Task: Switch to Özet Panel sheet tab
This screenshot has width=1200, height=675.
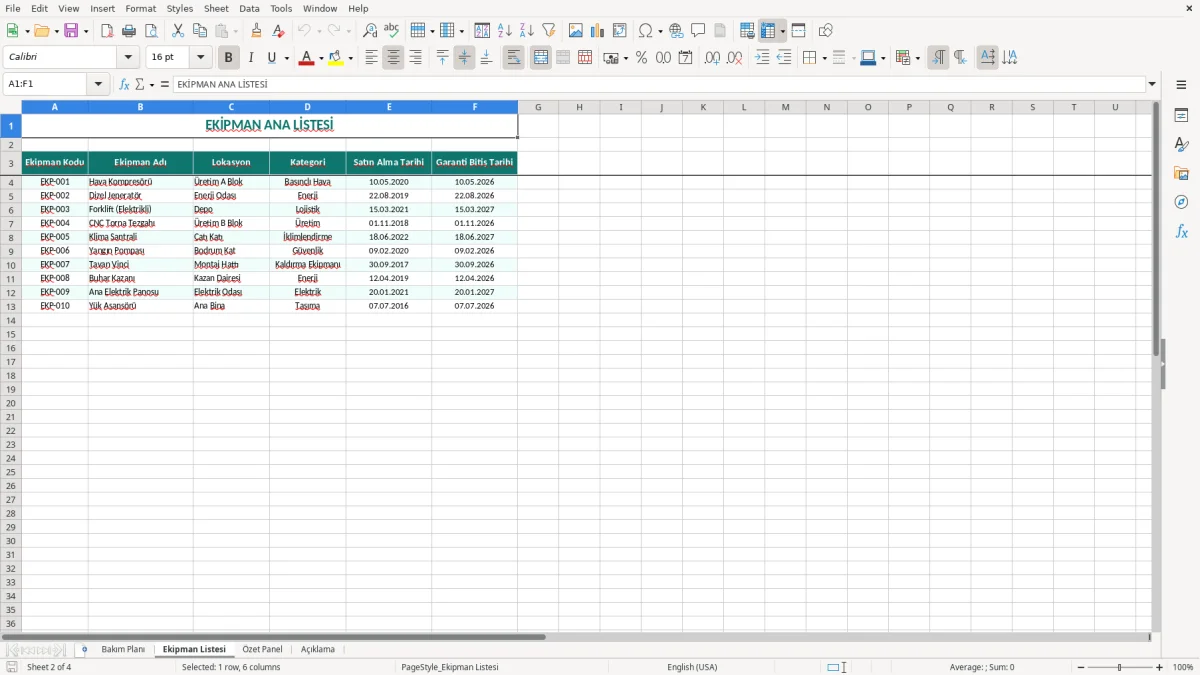Action: point(262,649)
